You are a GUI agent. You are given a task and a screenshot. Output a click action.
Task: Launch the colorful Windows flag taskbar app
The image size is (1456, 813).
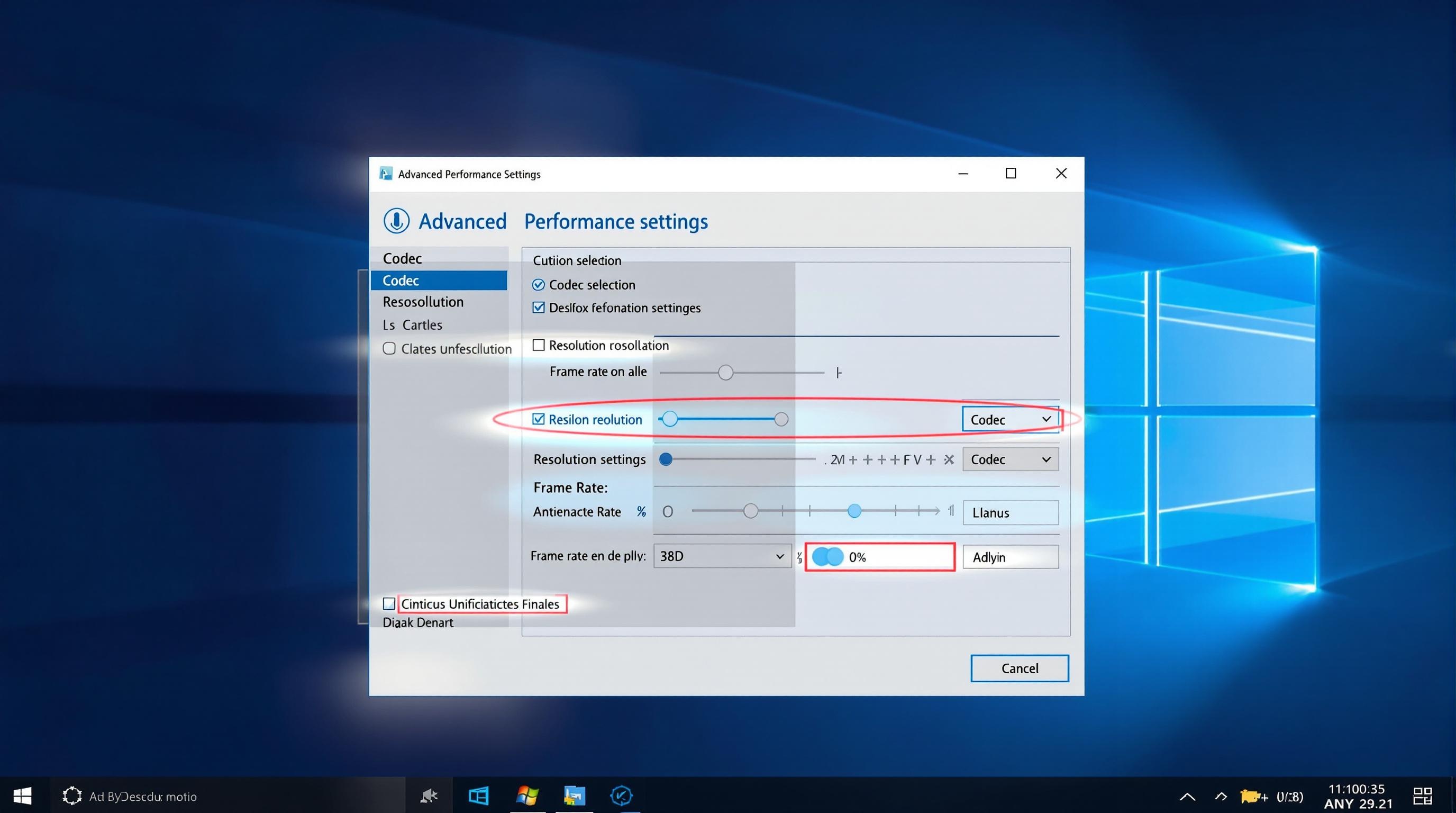tap(527, 796)
